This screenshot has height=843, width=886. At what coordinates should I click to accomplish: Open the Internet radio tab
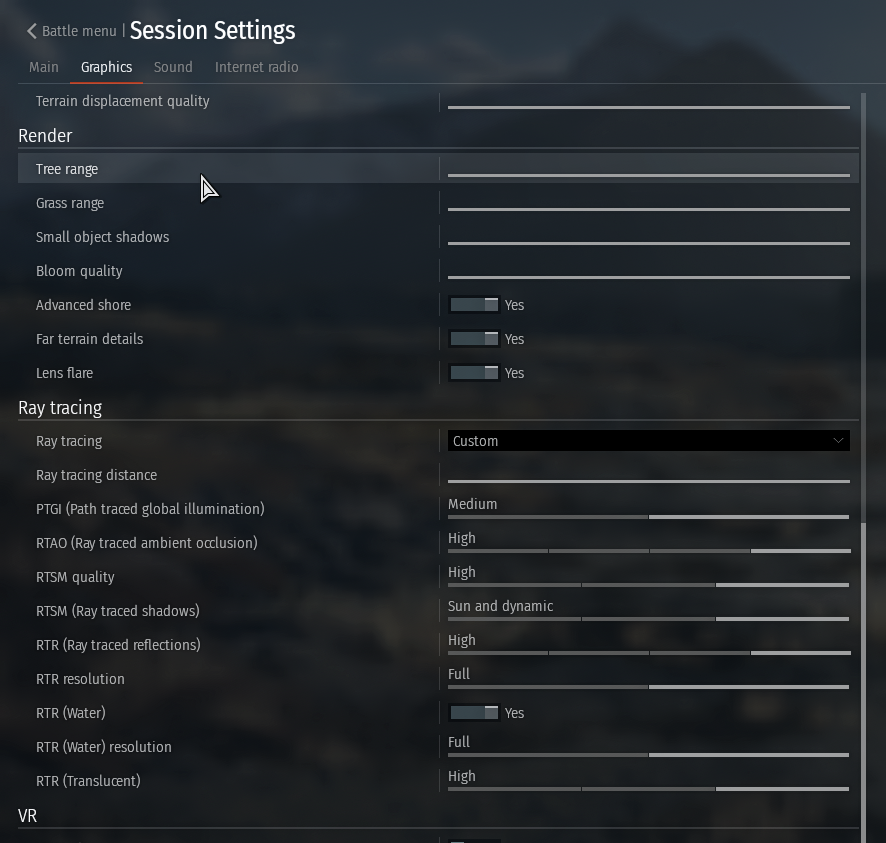tap(257, 67)
